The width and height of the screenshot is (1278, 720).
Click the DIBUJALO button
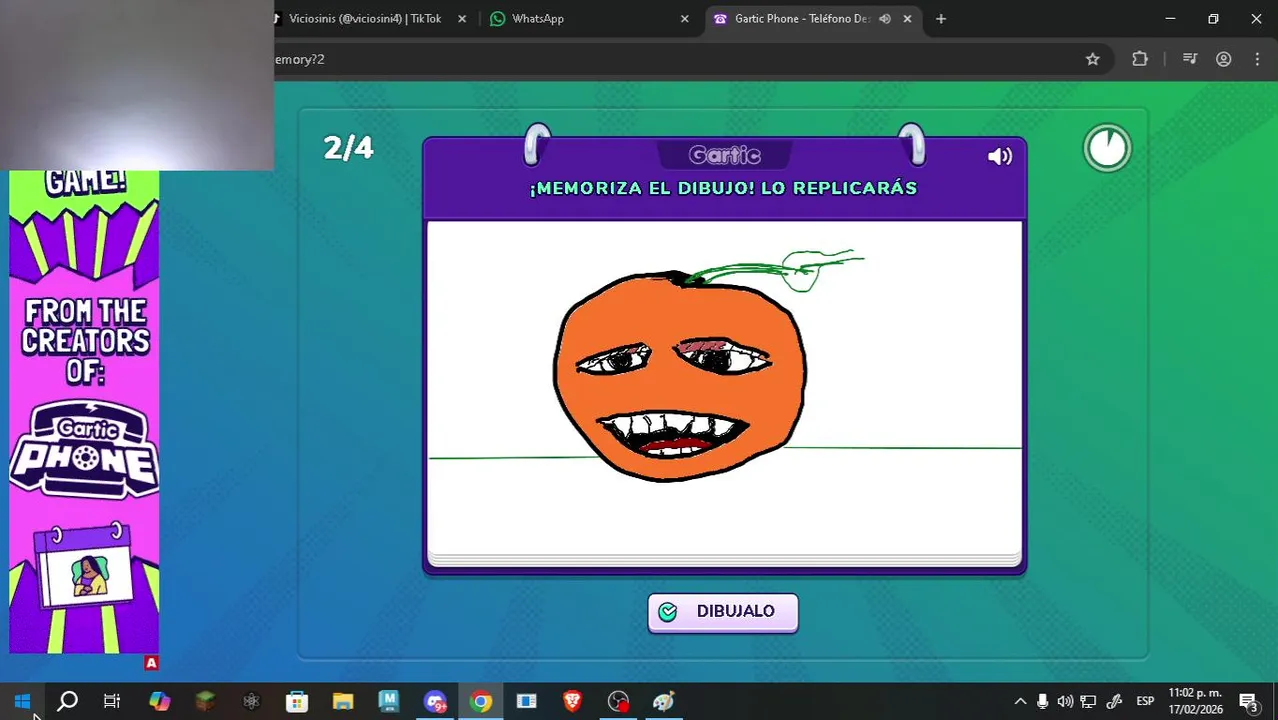723,612
